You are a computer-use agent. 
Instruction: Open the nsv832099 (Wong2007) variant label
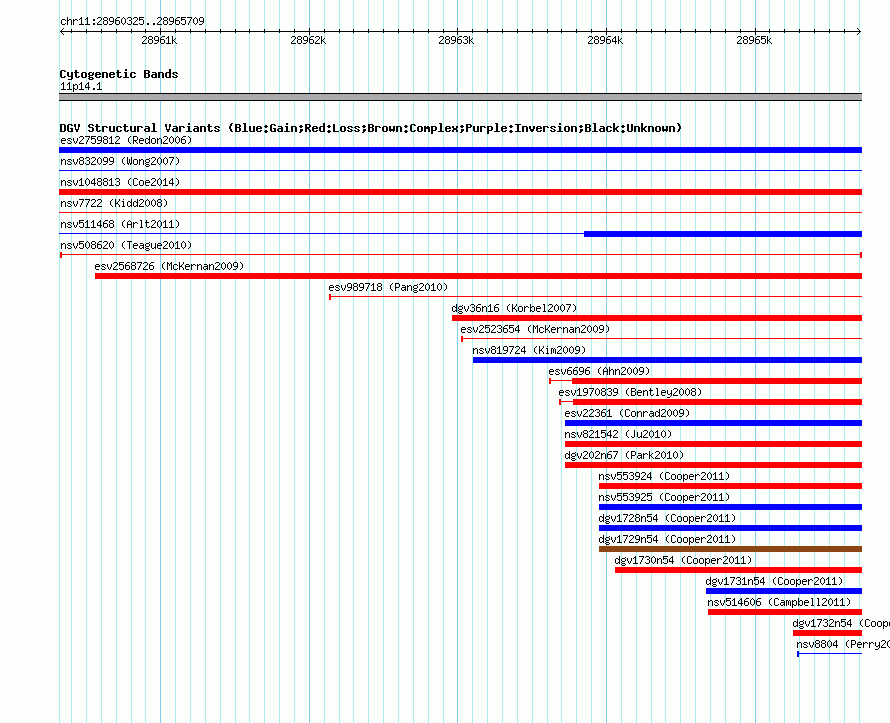[120, 161]
